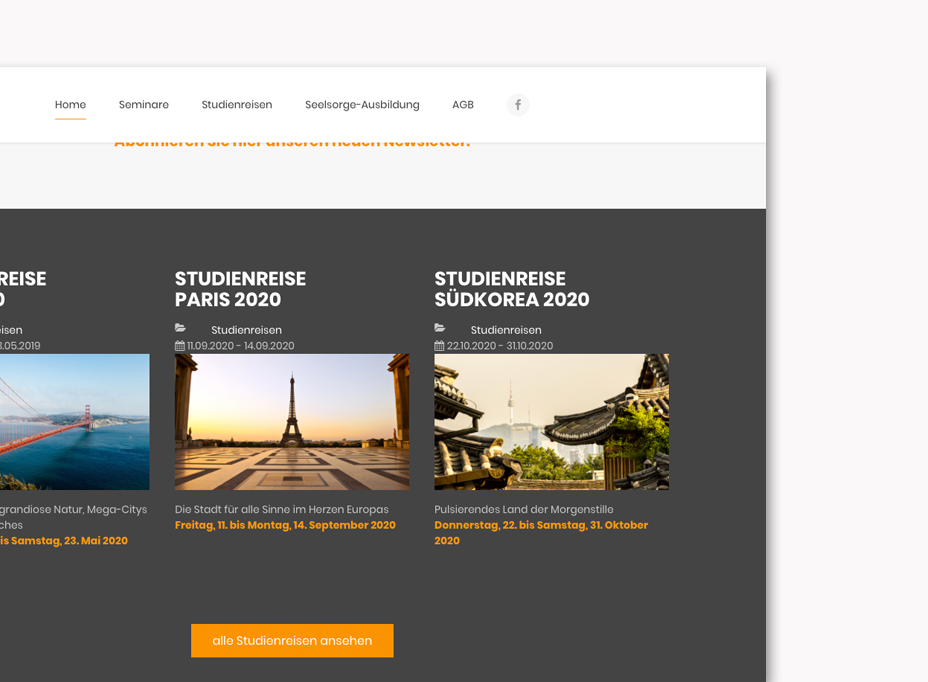Open the Seelsorge-Ausbildung navigation item
This screenshot has width=928, height=682.
pos(362,105)
